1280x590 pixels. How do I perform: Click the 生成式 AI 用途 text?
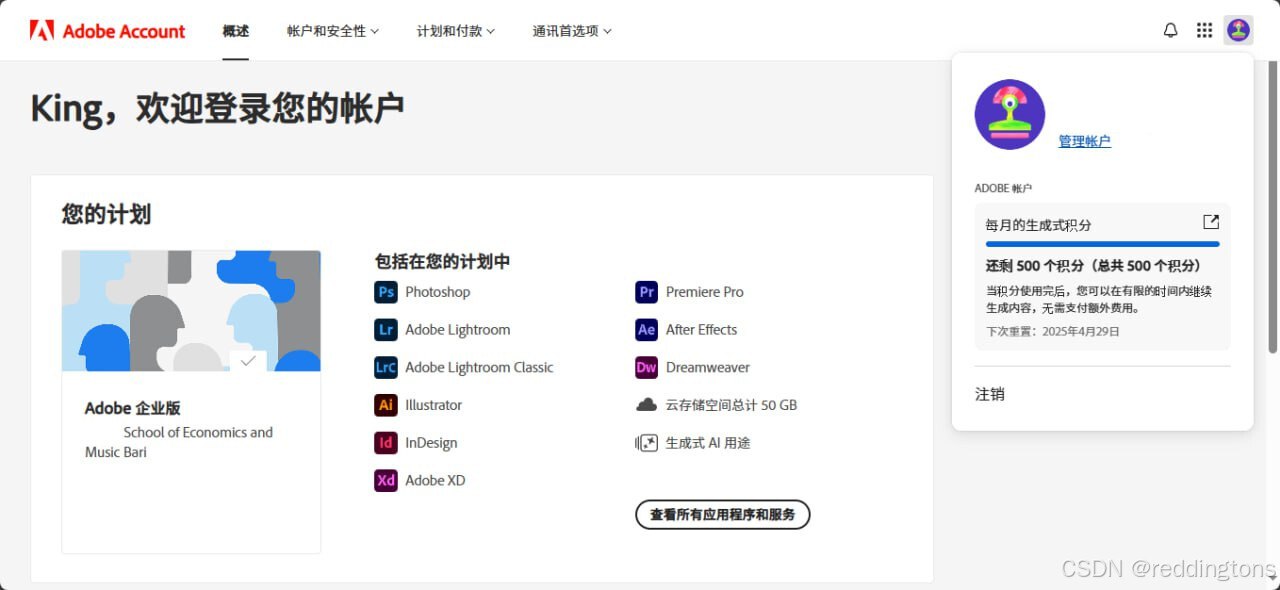coord(708,443)
